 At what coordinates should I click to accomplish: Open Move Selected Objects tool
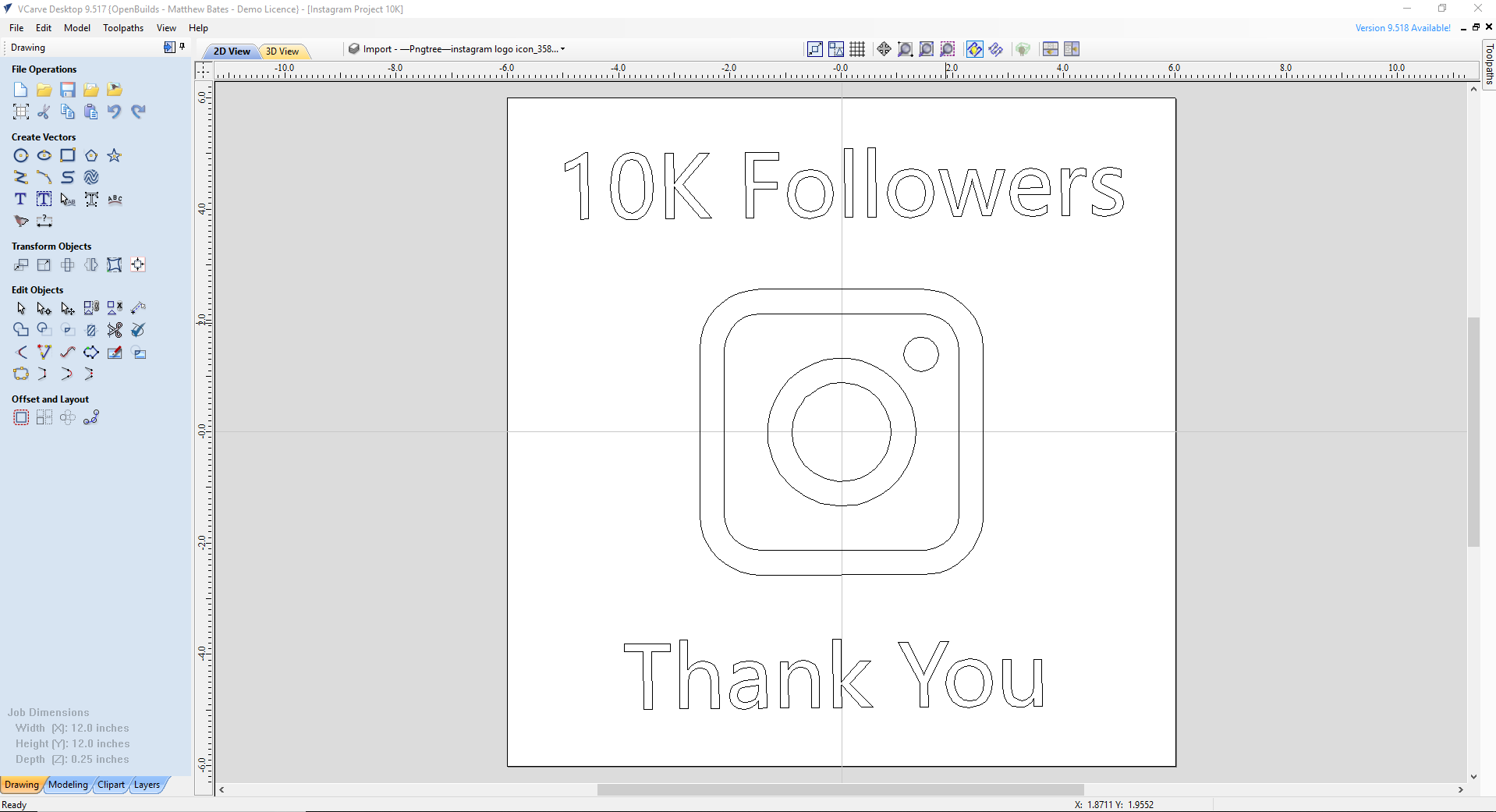[x=21, y=264]
